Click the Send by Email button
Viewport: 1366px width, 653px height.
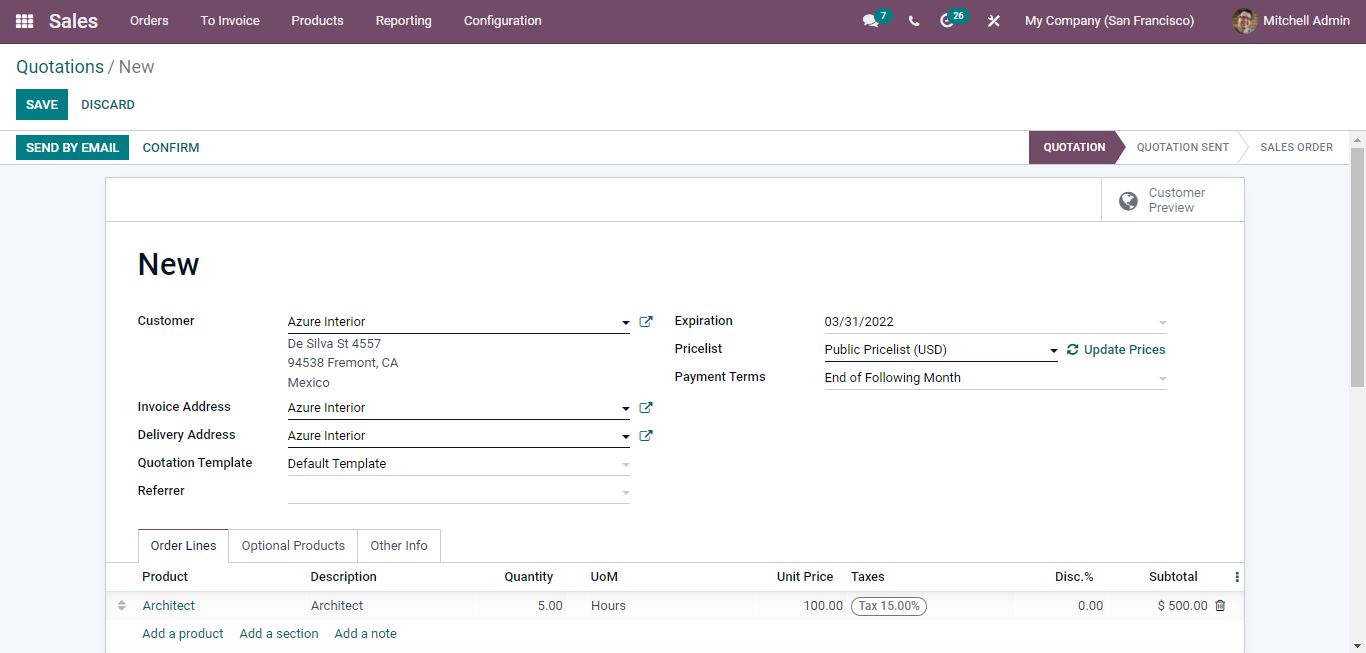(72, 148)
